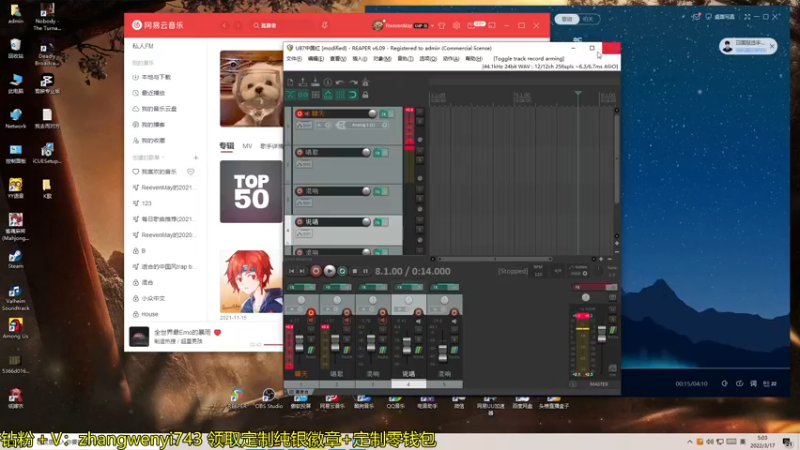Toggle item grouping link icon

[303, 95]
